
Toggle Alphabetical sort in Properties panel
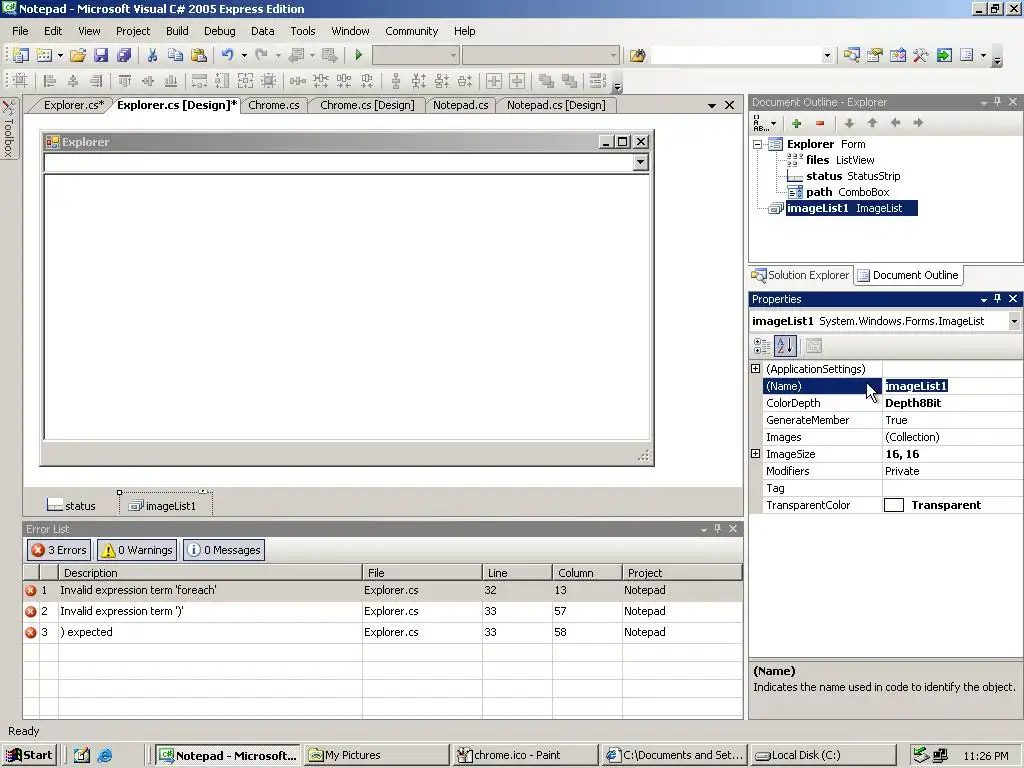click(x=785, y=346)
